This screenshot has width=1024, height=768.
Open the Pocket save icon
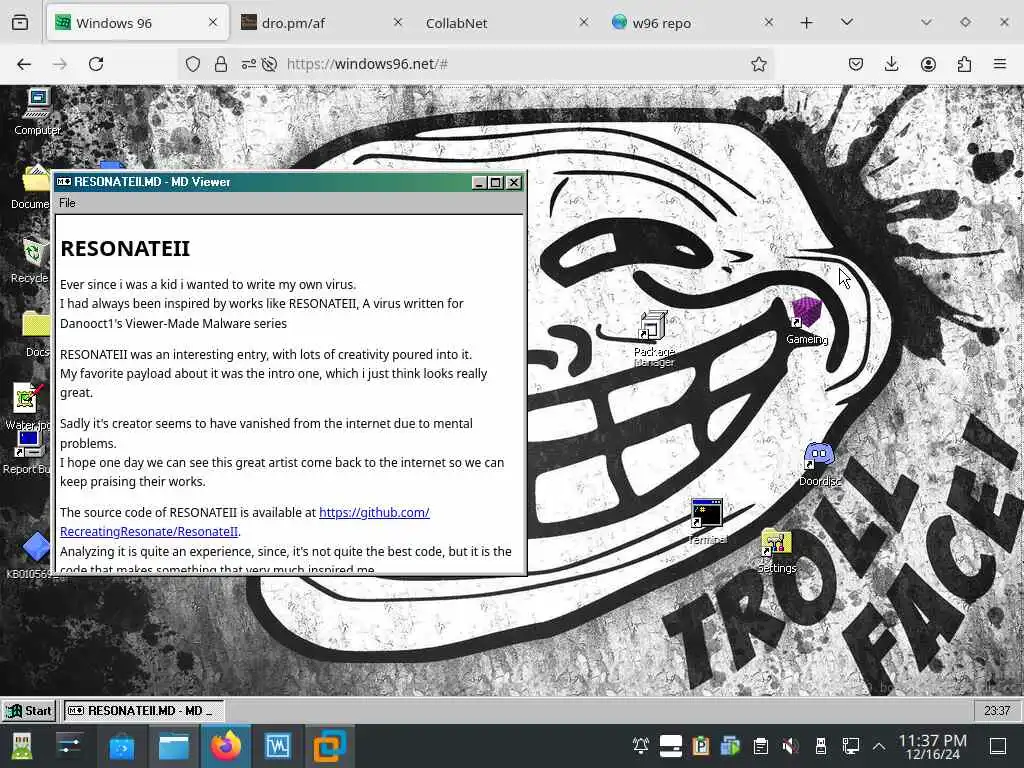click(856, 64)
